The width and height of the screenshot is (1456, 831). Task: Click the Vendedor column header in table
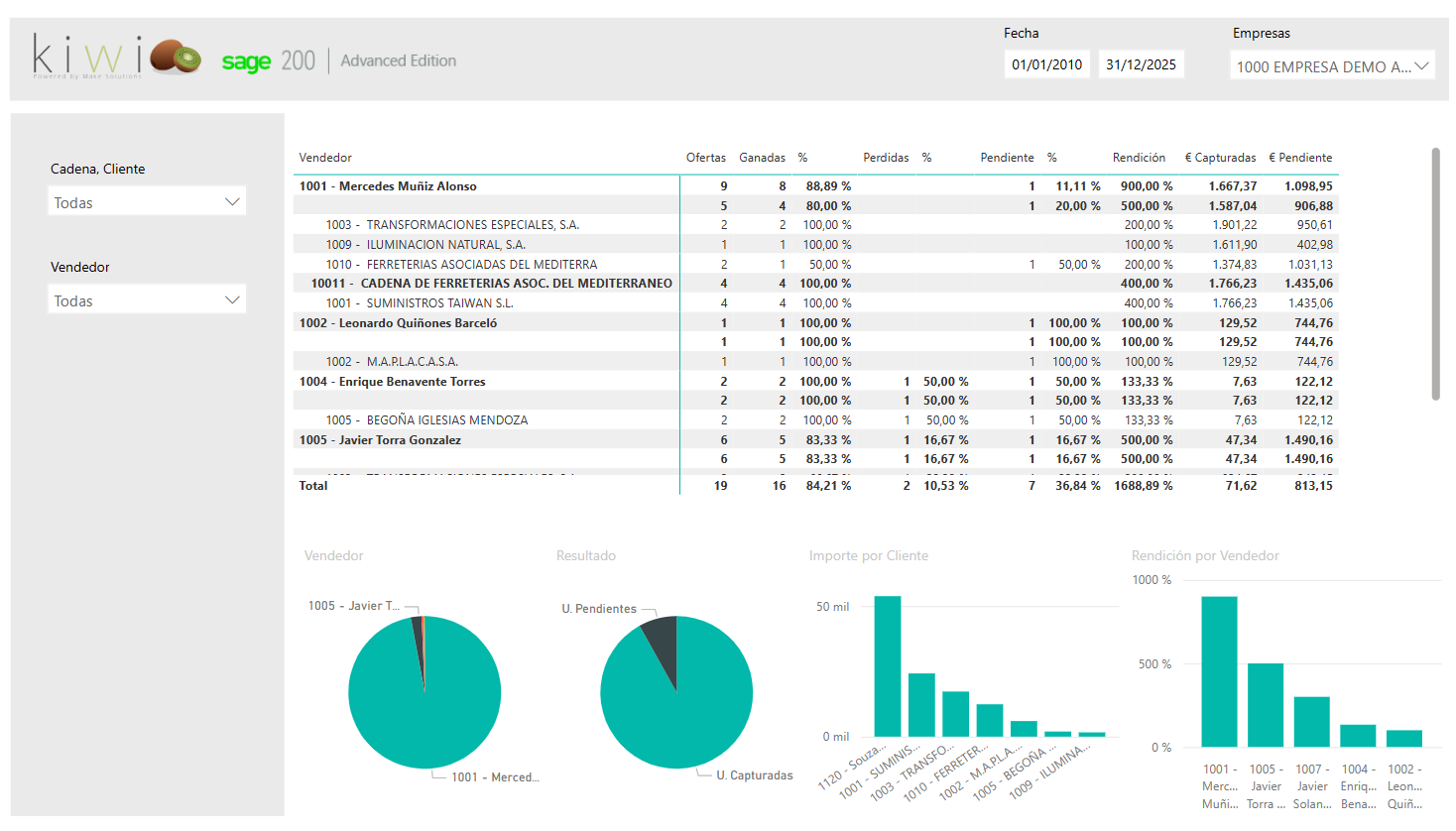(x=325, y=158)
